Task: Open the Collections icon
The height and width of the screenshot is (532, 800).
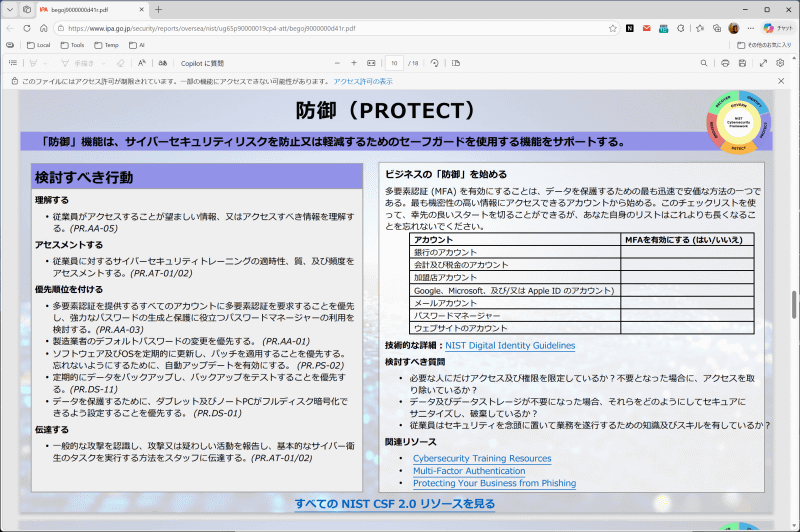Action: [x=717, y=28]
